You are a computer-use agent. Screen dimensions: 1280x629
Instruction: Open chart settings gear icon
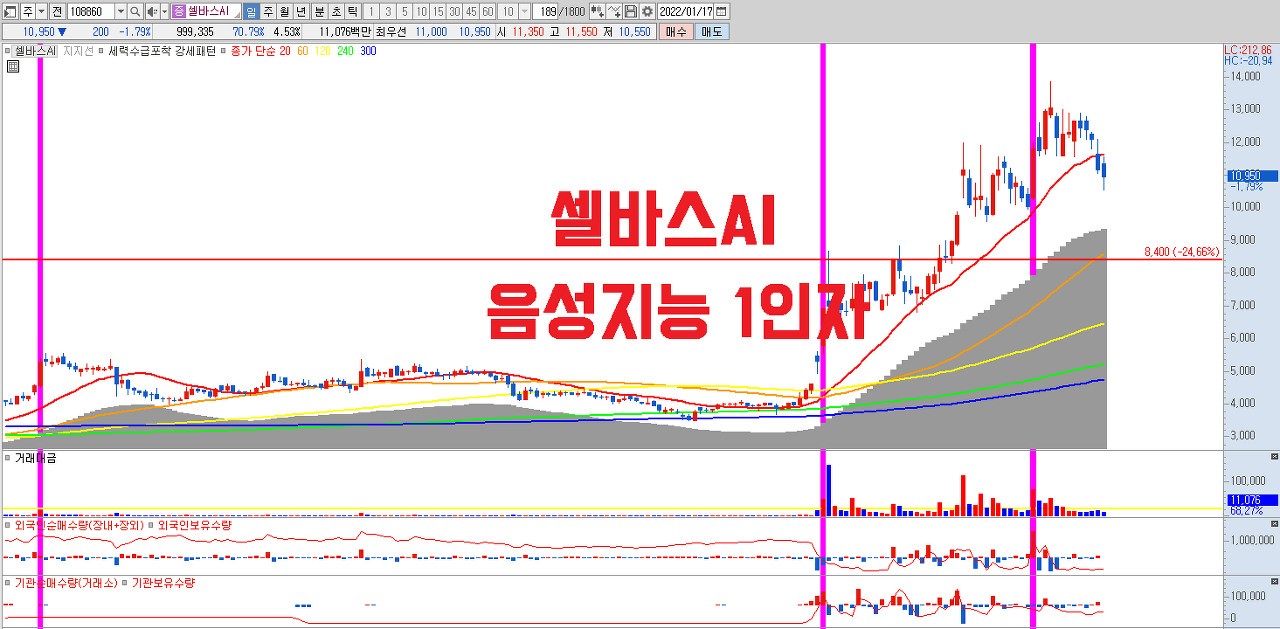(x=647, y=12)
